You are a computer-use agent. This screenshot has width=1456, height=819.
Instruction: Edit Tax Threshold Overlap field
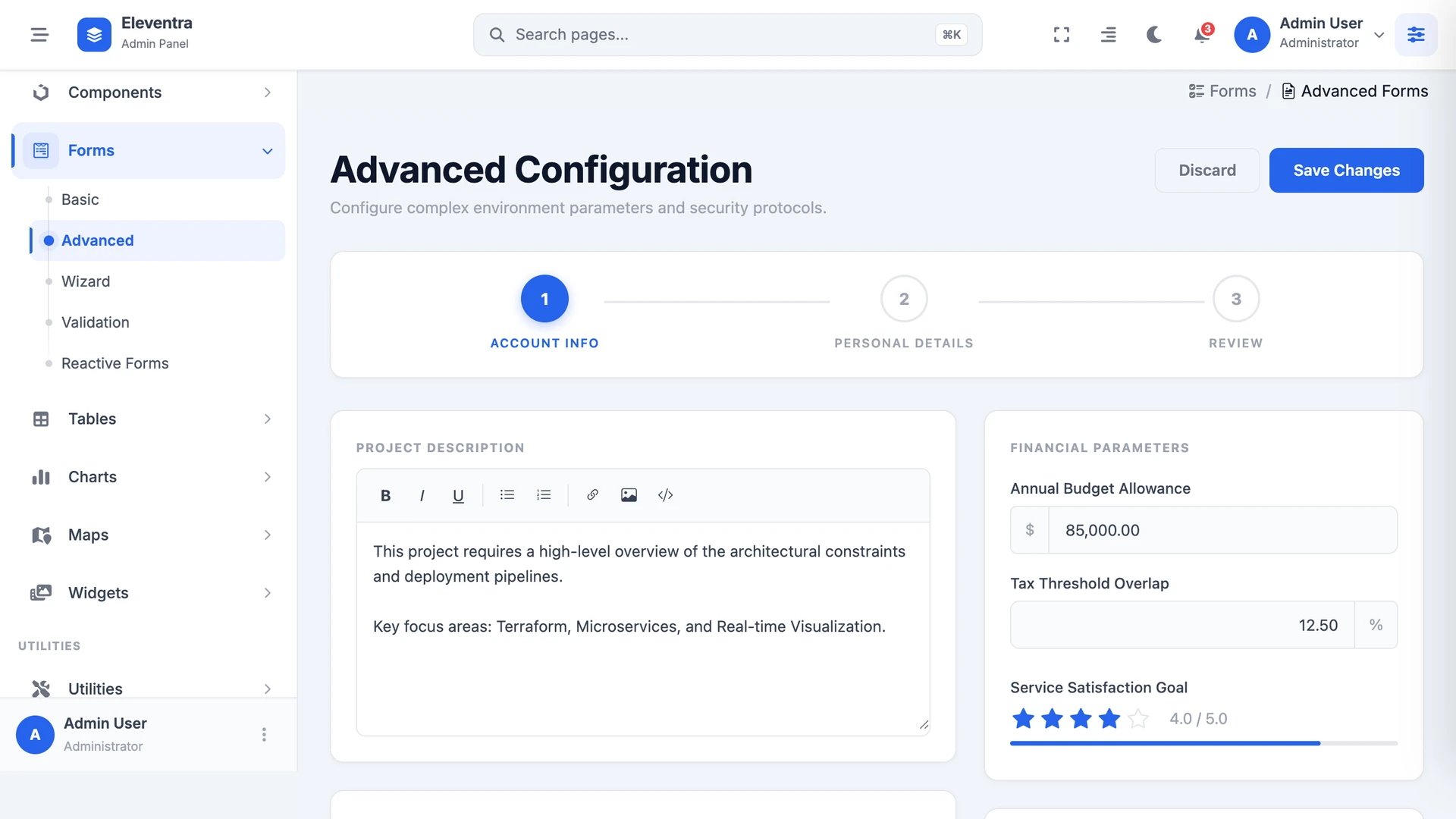pos(1182,625)
